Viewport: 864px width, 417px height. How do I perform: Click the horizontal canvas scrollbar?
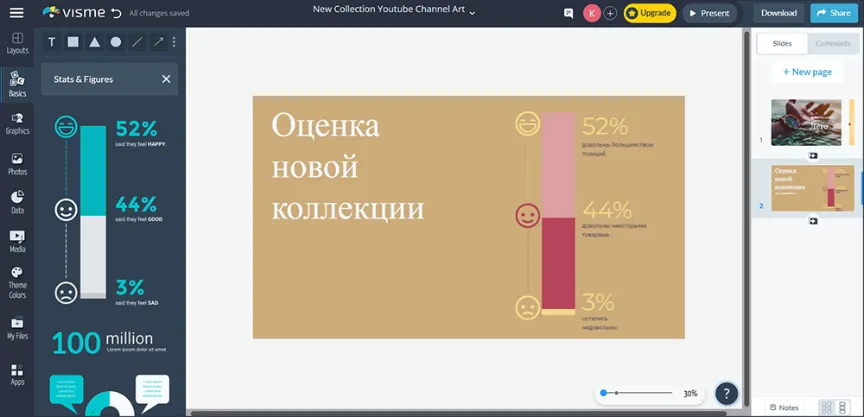click(x=458, y=413)
